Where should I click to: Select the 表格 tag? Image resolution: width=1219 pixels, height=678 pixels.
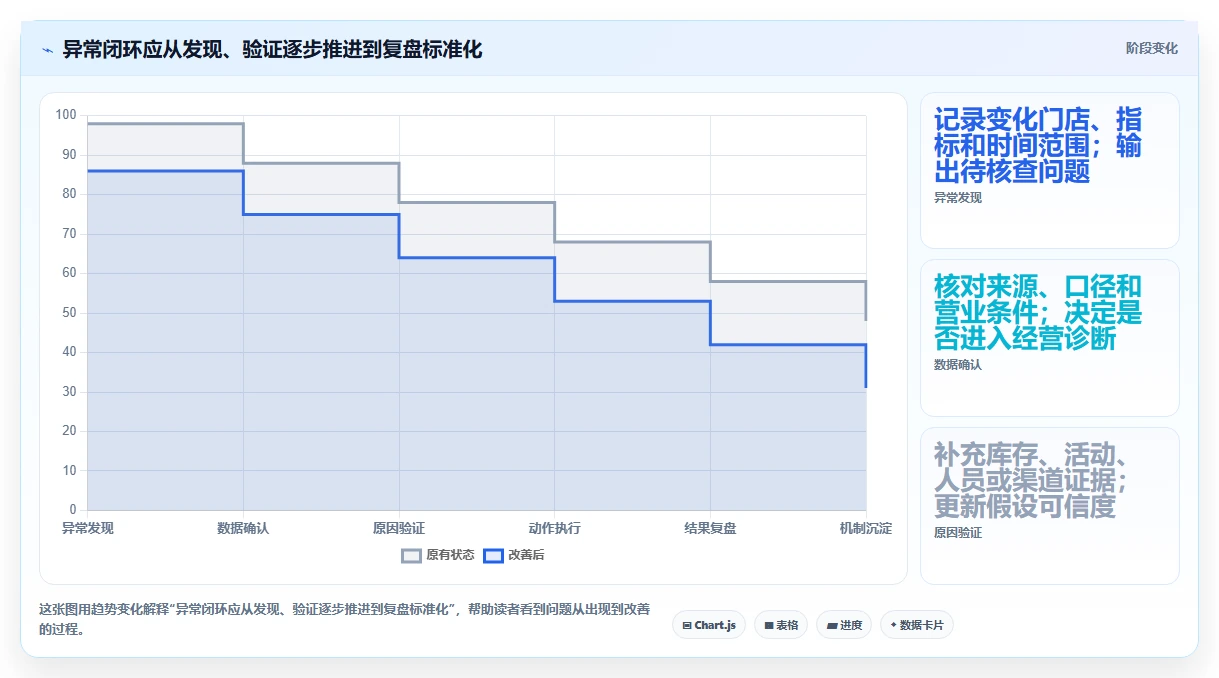781,625
